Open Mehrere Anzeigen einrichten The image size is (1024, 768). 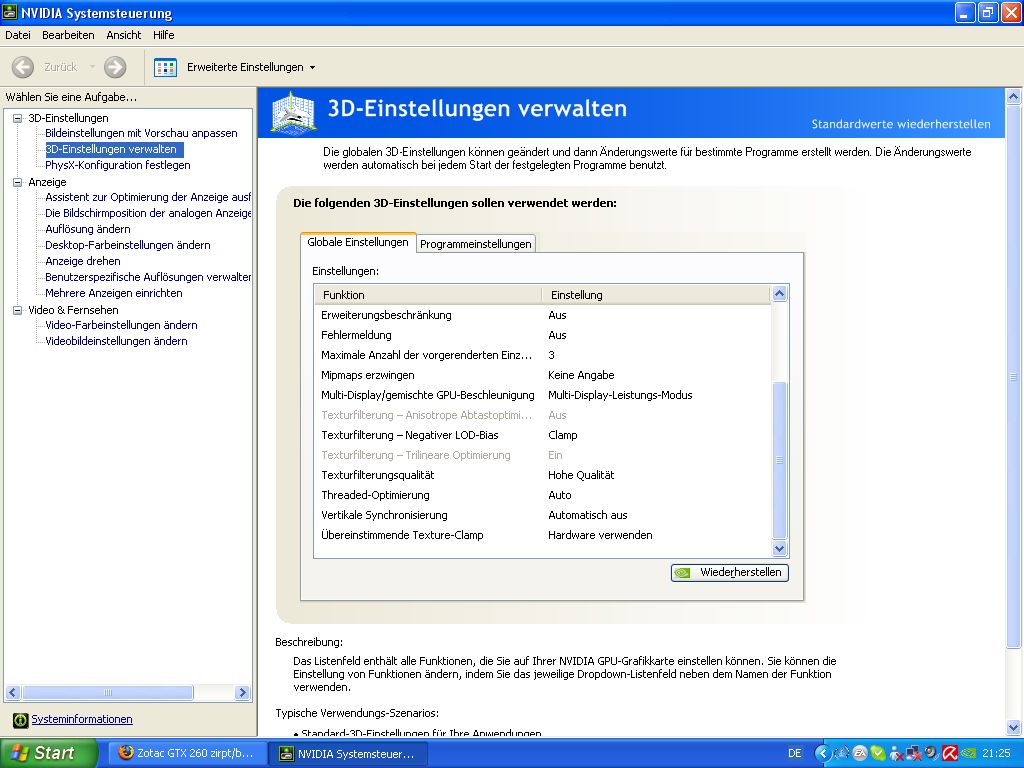coord(114,293)
